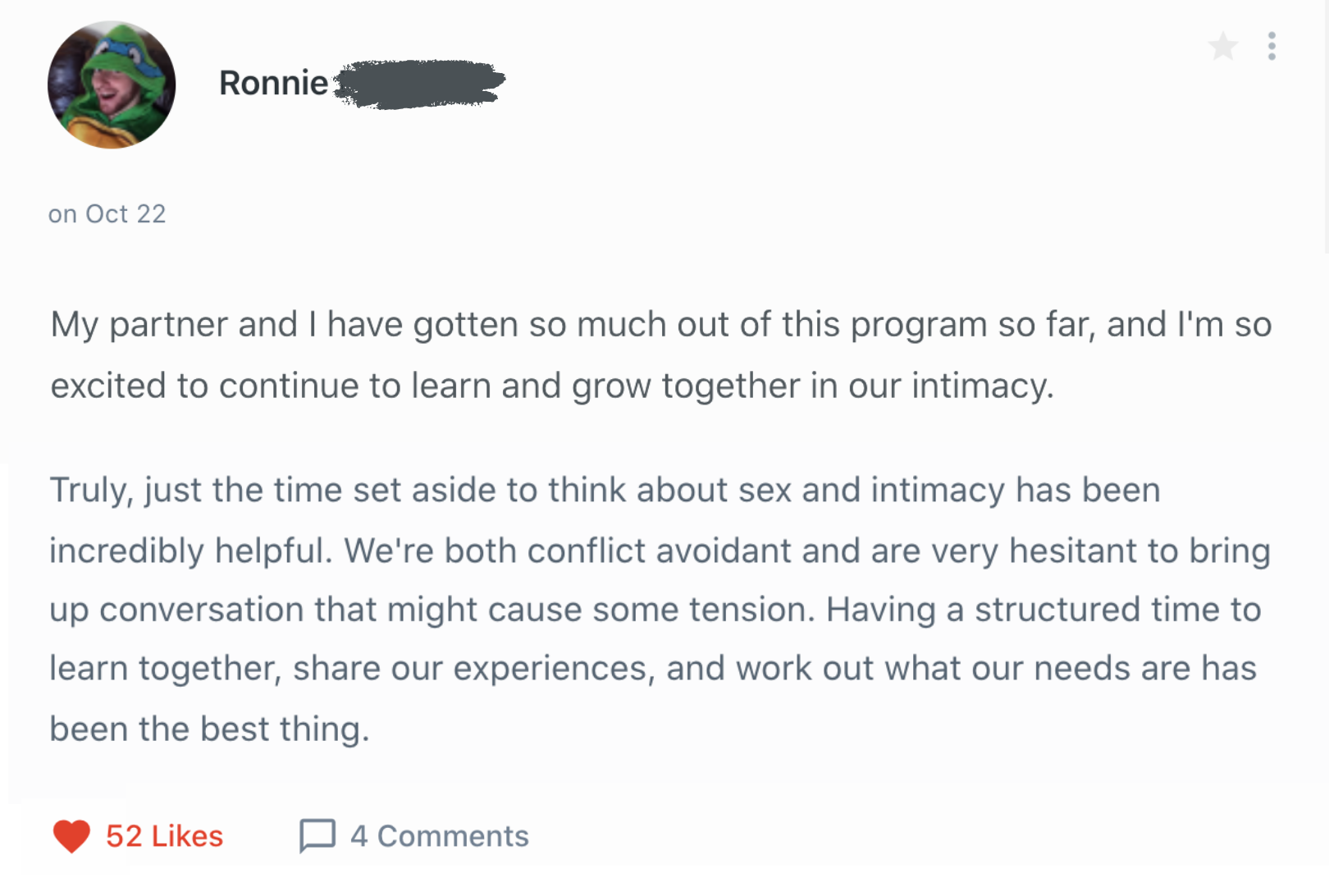The width and height of the screenshot is (1329, 896).
Task: Open Ronnie's profile picture
Action: pos(112,85)
